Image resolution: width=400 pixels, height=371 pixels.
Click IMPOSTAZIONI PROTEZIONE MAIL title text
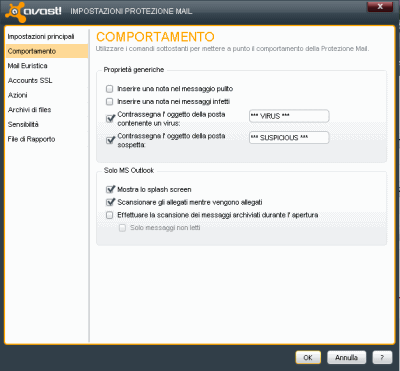[x=131, y=11]
